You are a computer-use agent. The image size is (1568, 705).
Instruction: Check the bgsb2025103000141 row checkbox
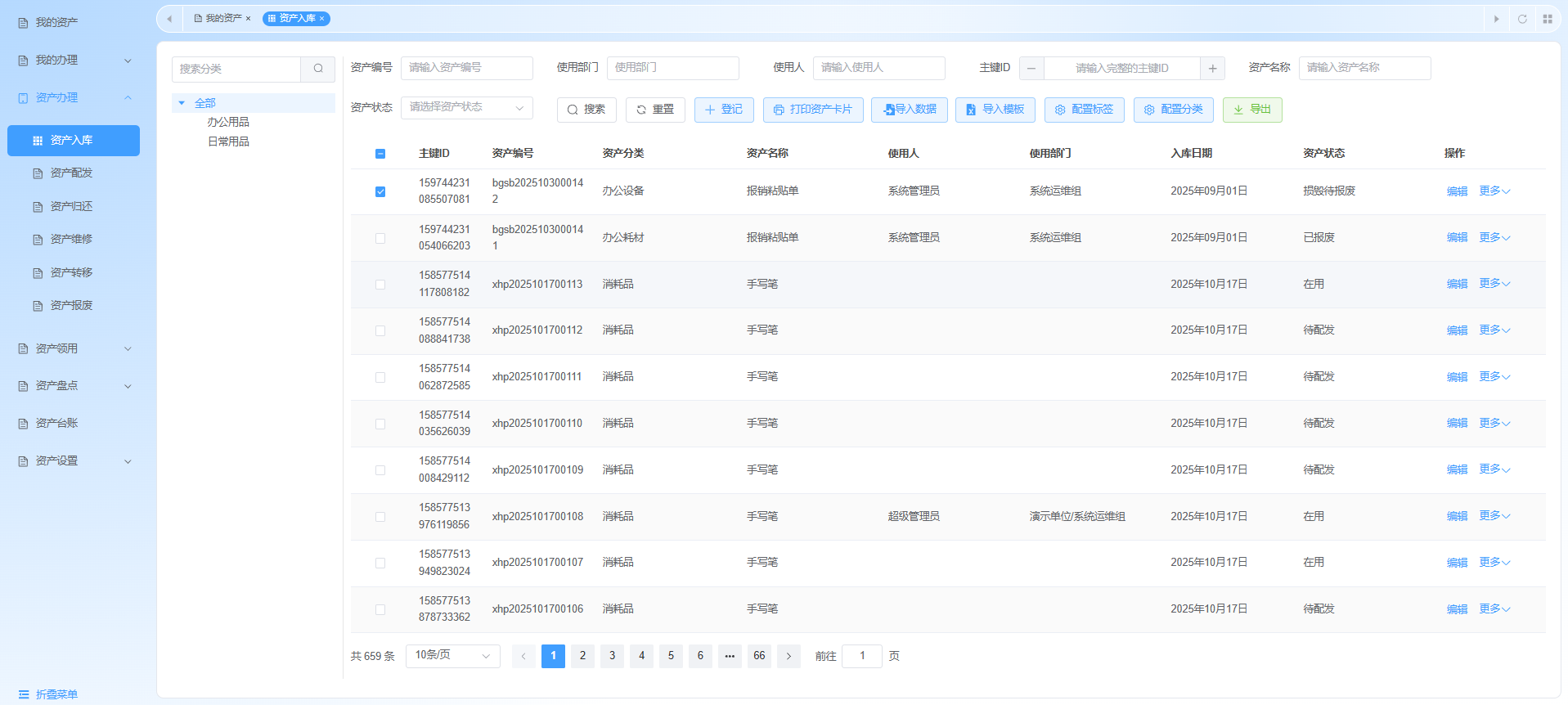380,238
